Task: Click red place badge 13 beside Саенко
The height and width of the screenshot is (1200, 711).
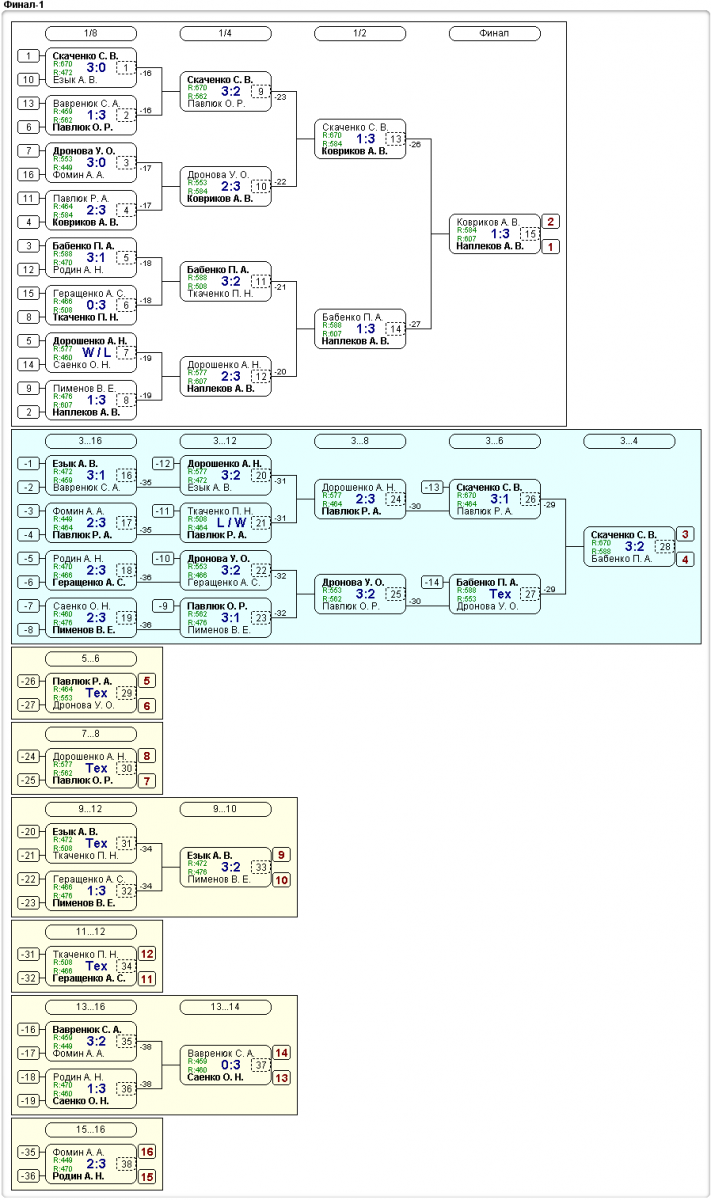Action: tap(282, 1077)
